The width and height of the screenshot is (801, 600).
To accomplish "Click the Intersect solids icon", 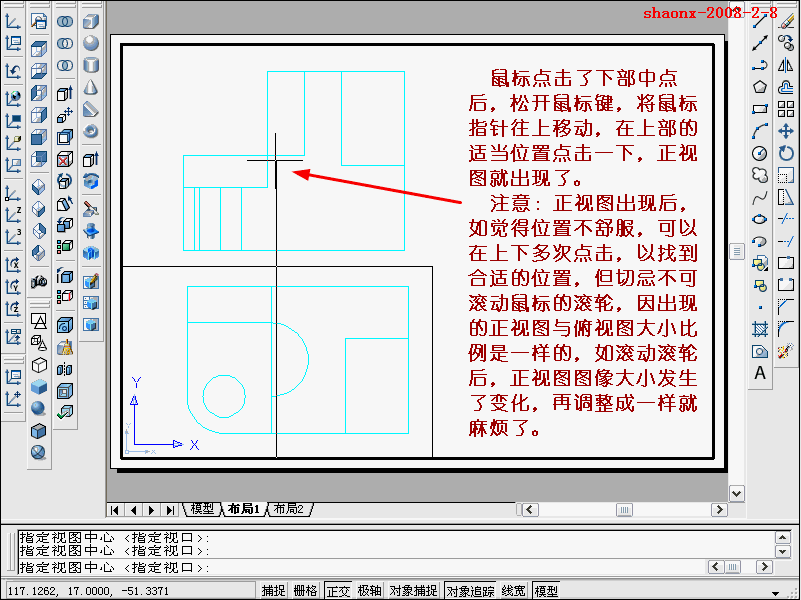I will (65, 65).
